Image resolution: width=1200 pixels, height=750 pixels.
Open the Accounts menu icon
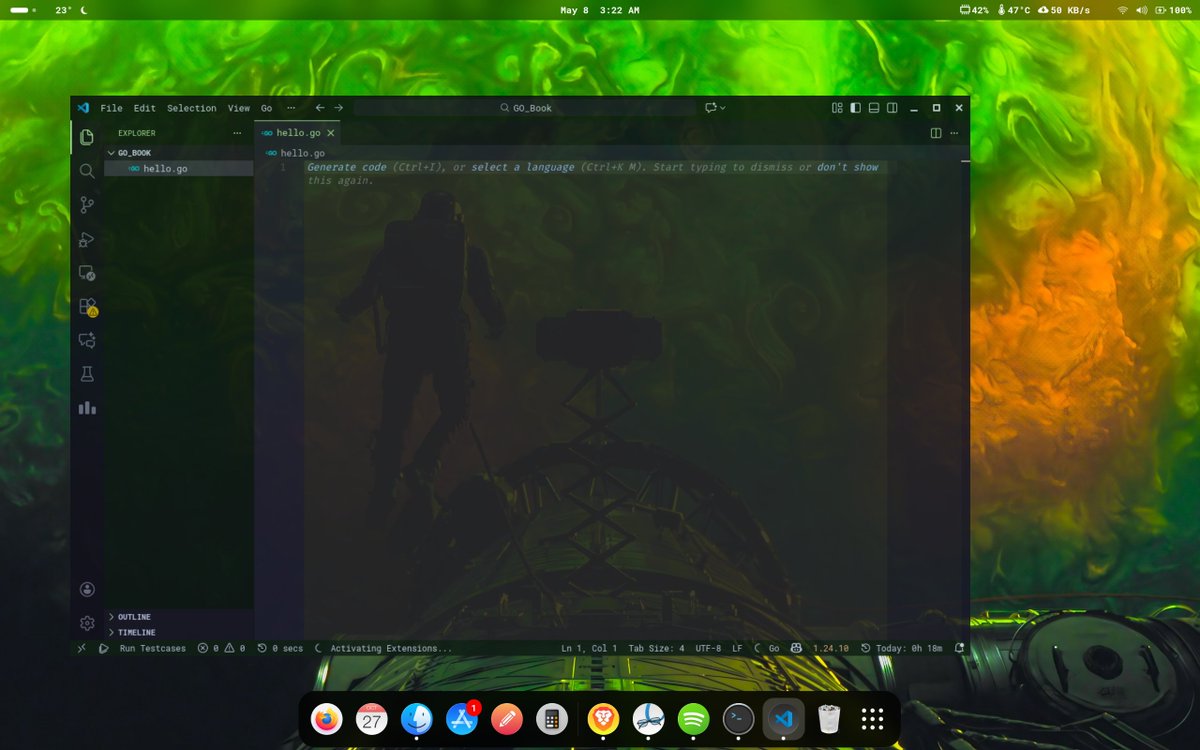(87, 590)
